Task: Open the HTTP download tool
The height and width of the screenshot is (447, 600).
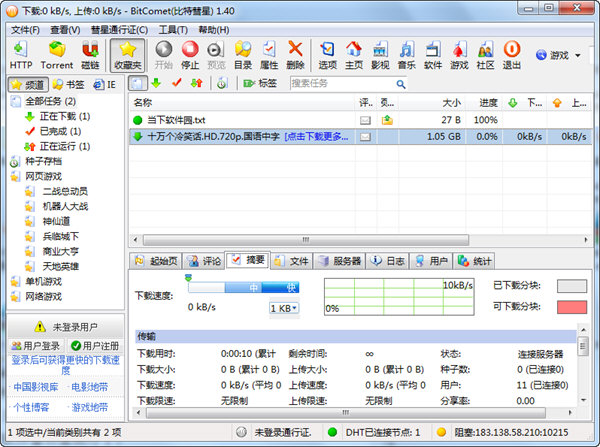Action: (21, 55)
